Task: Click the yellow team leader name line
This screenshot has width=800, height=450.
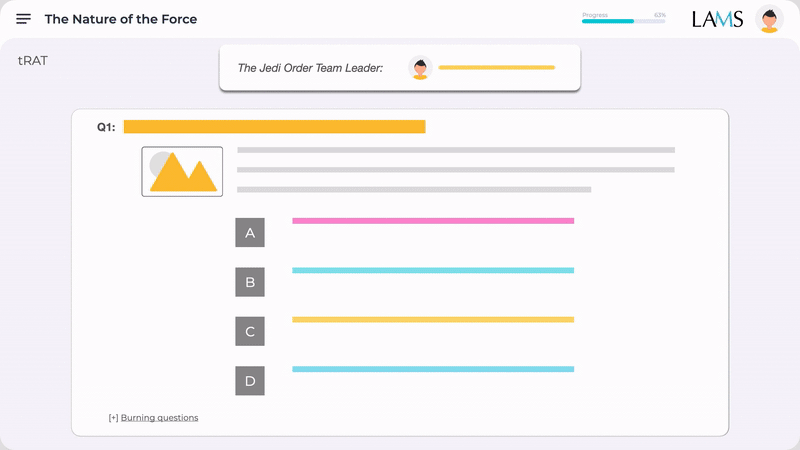Action: (x=497, y=67)
